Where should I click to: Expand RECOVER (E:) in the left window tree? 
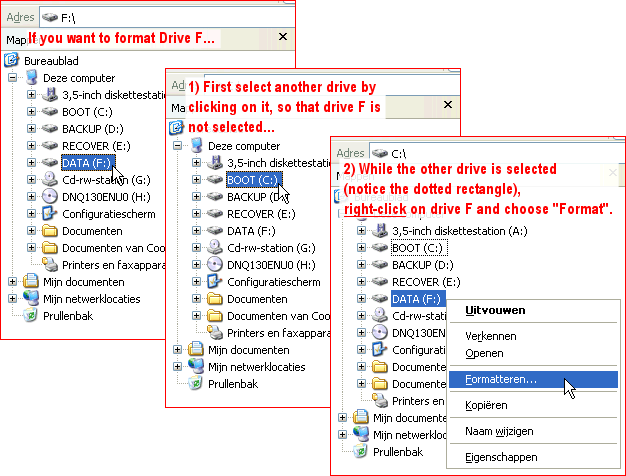pyautogui.click(x=32, y=145)
